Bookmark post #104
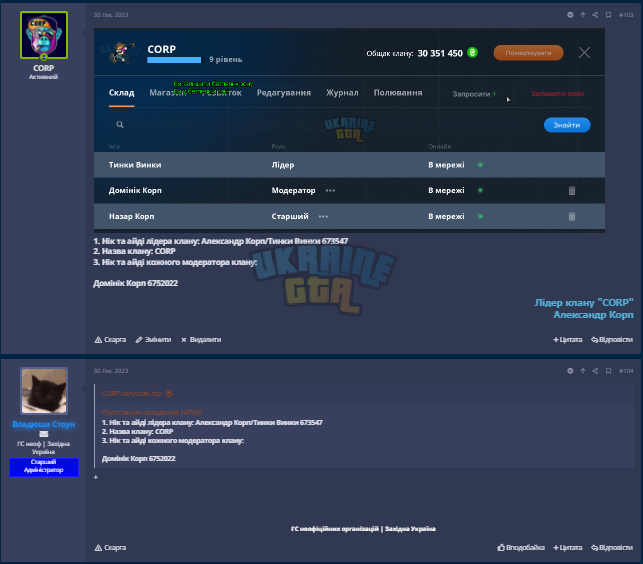The height and width of the screenshot is (564, 643). pos(609,371)
